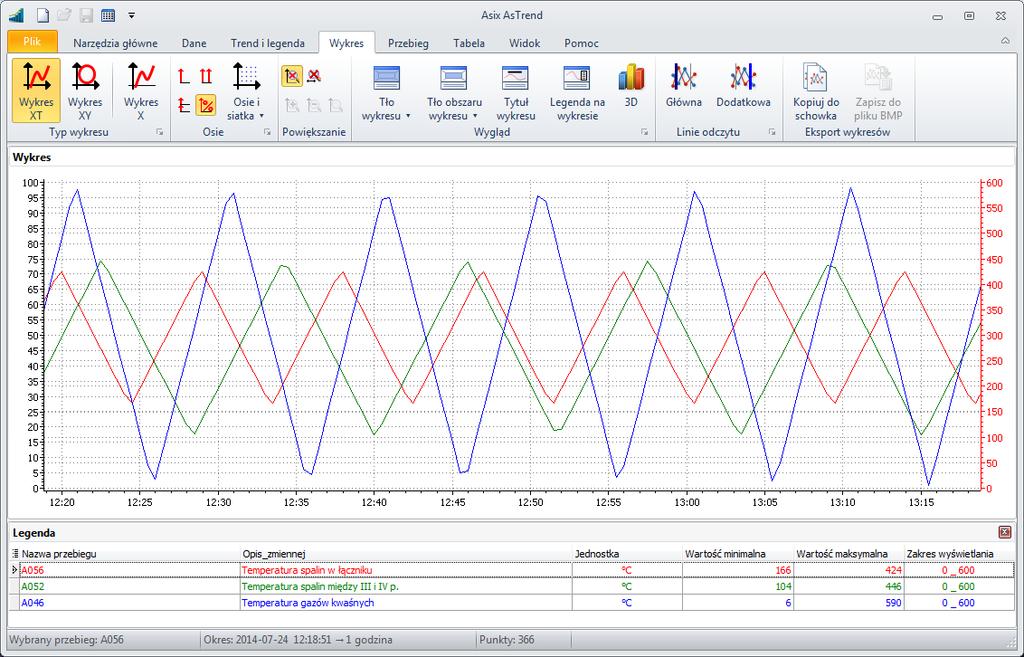Collapse the ribbon with the chevron
The image size is (1024, 657).
[1005, 40]
